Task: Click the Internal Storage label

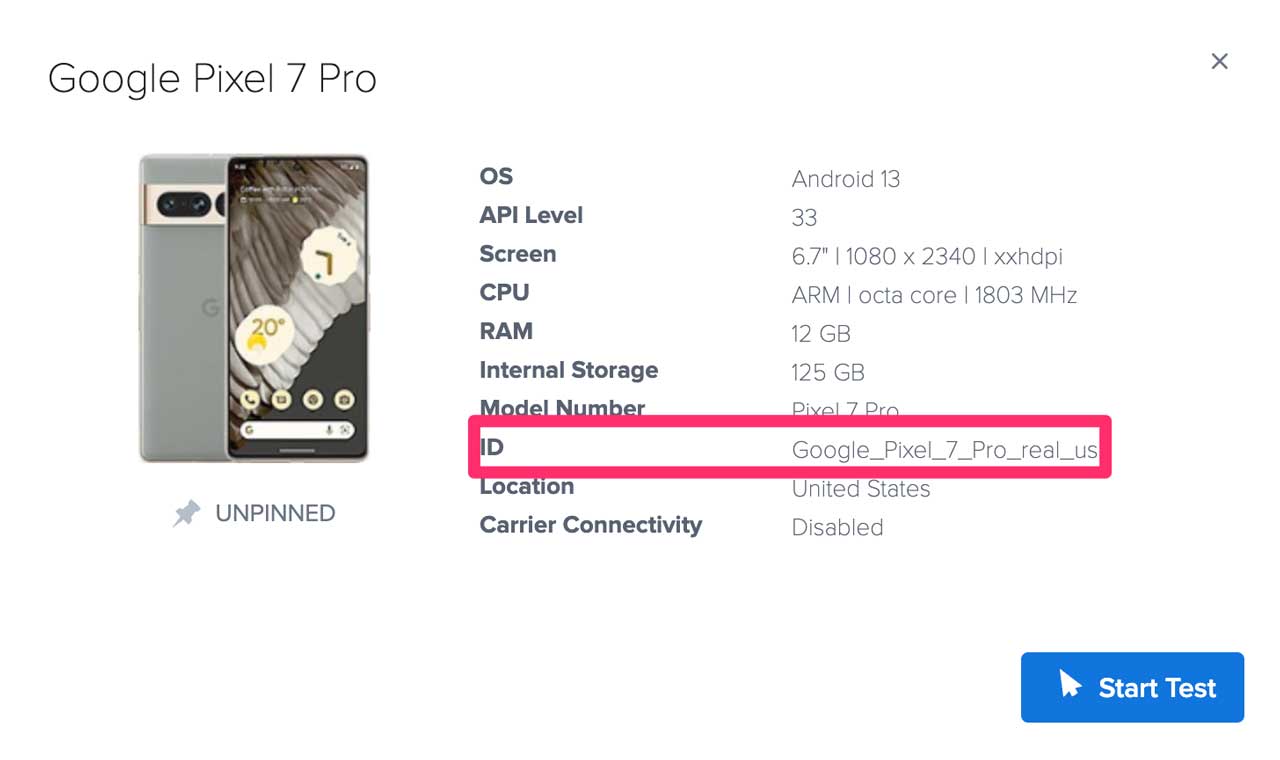Action: 569,370
